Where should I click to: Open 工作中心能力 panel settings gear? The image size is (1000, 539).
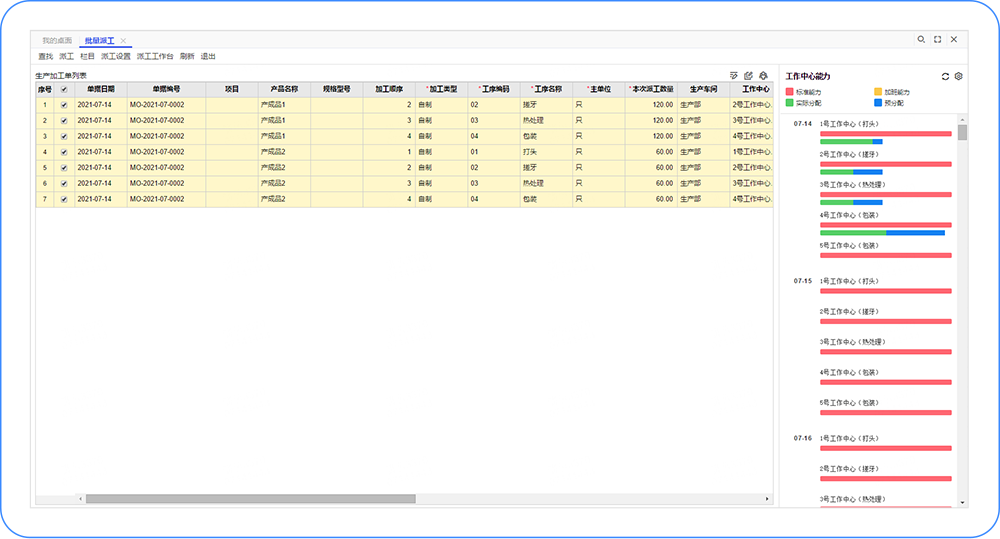point(958,76)
